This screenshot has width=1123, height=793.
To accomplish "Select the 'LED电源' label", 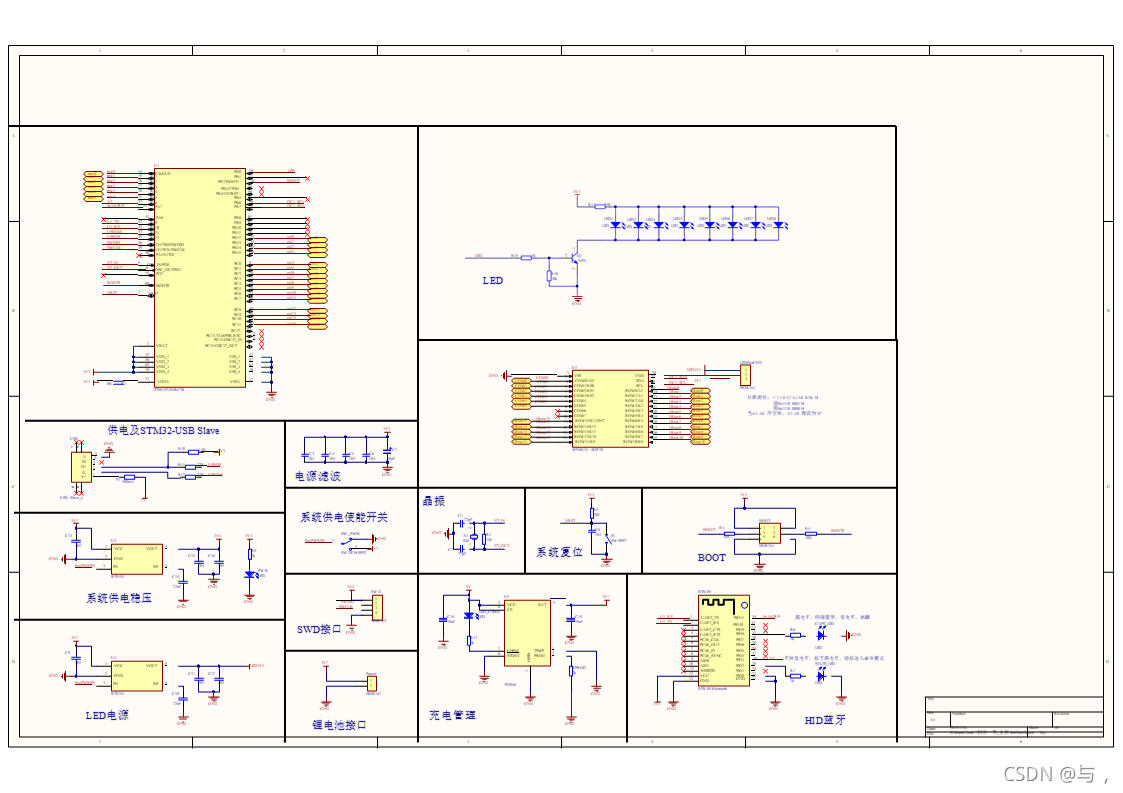I will (107, 715).
